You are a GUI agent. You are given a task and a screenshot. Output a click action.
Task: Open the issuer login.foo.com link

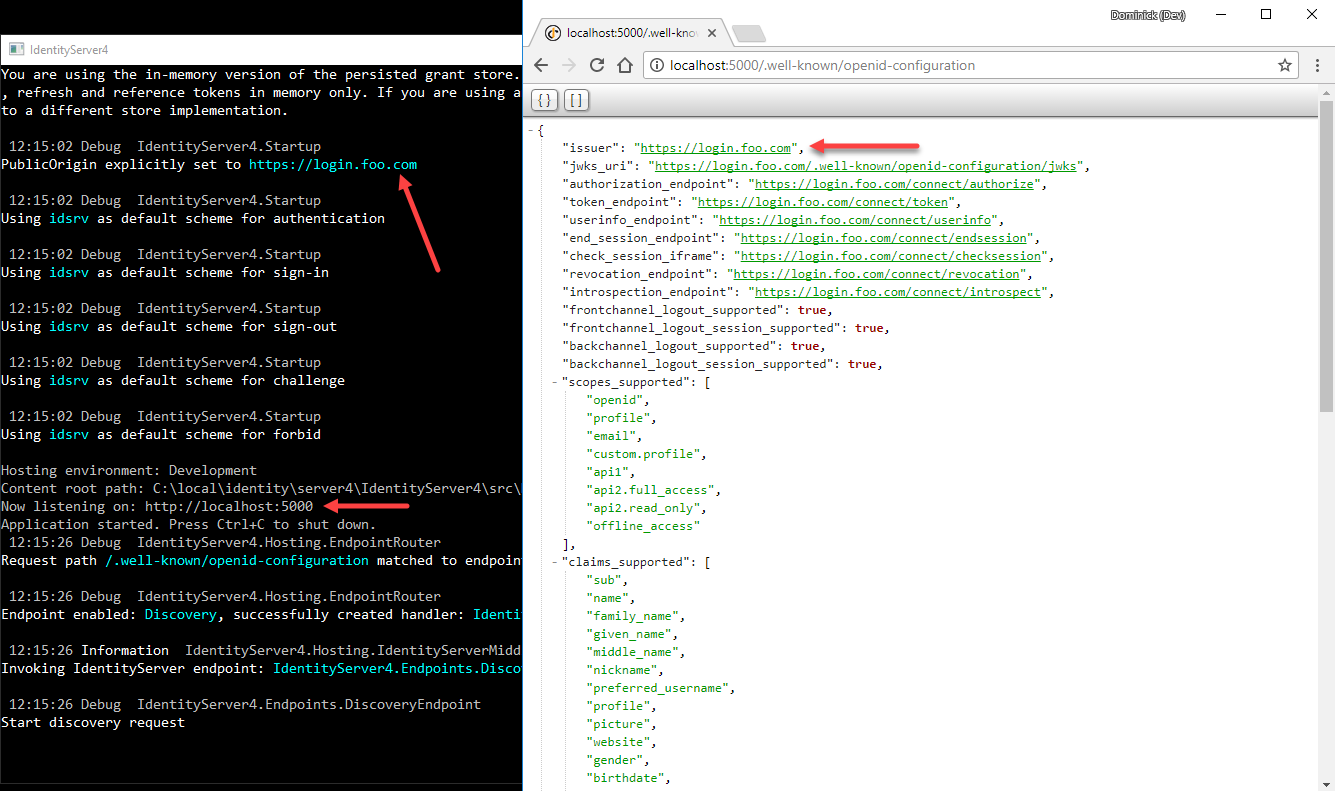[x=714, y=147]
